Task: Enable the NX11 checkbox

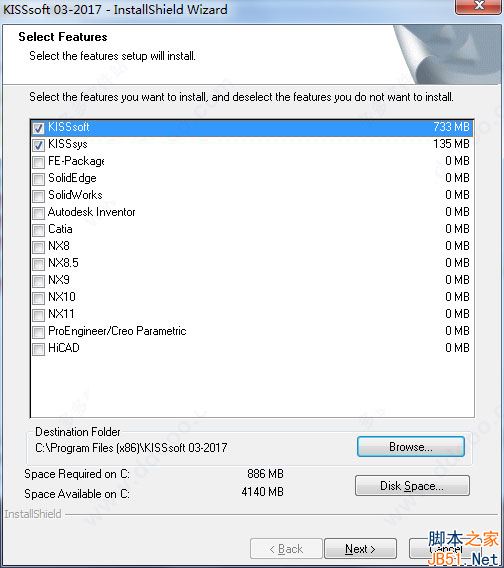Action: 38,315
